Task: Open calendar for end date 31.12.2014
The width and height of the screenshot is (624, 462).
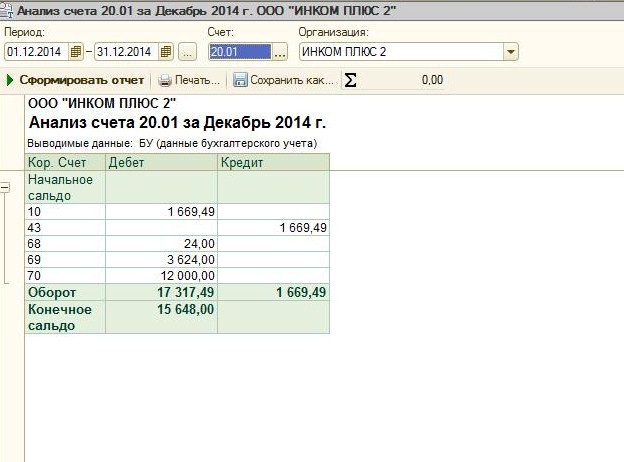Action: (166, 52)
